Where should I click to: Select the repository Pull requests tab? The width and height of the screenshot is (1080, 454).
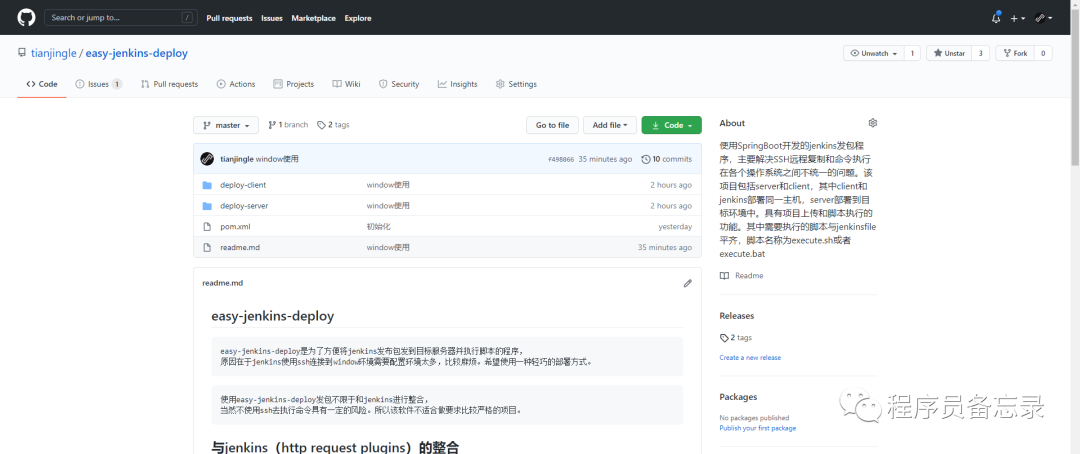click(169, 84)
